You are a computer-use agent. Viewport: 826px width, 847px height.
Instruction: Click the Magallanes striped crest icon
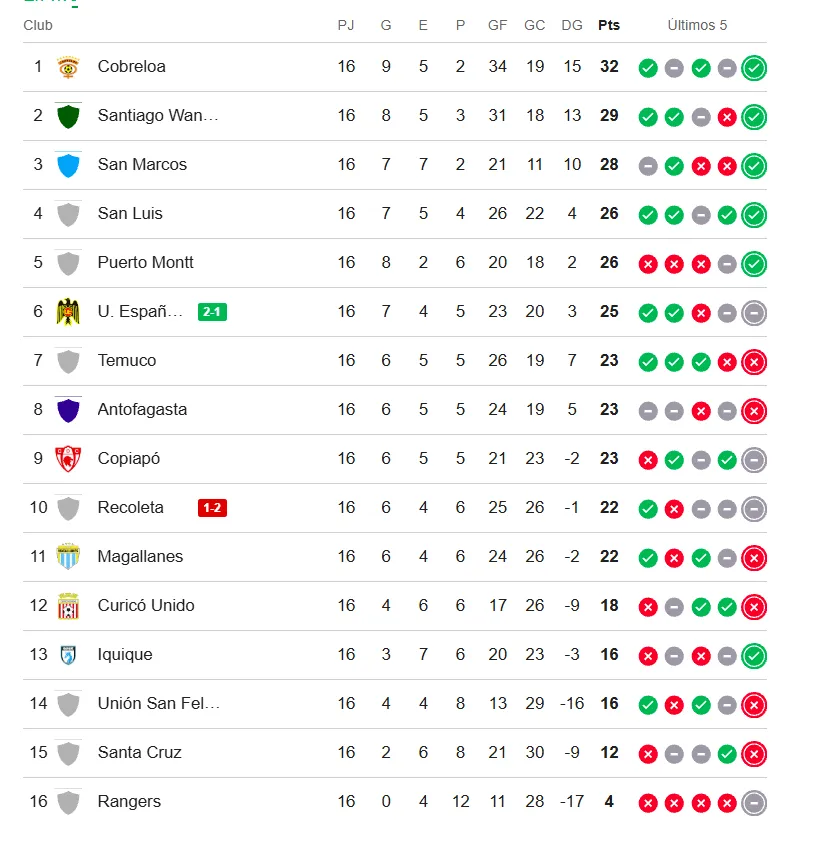[68, 556]
